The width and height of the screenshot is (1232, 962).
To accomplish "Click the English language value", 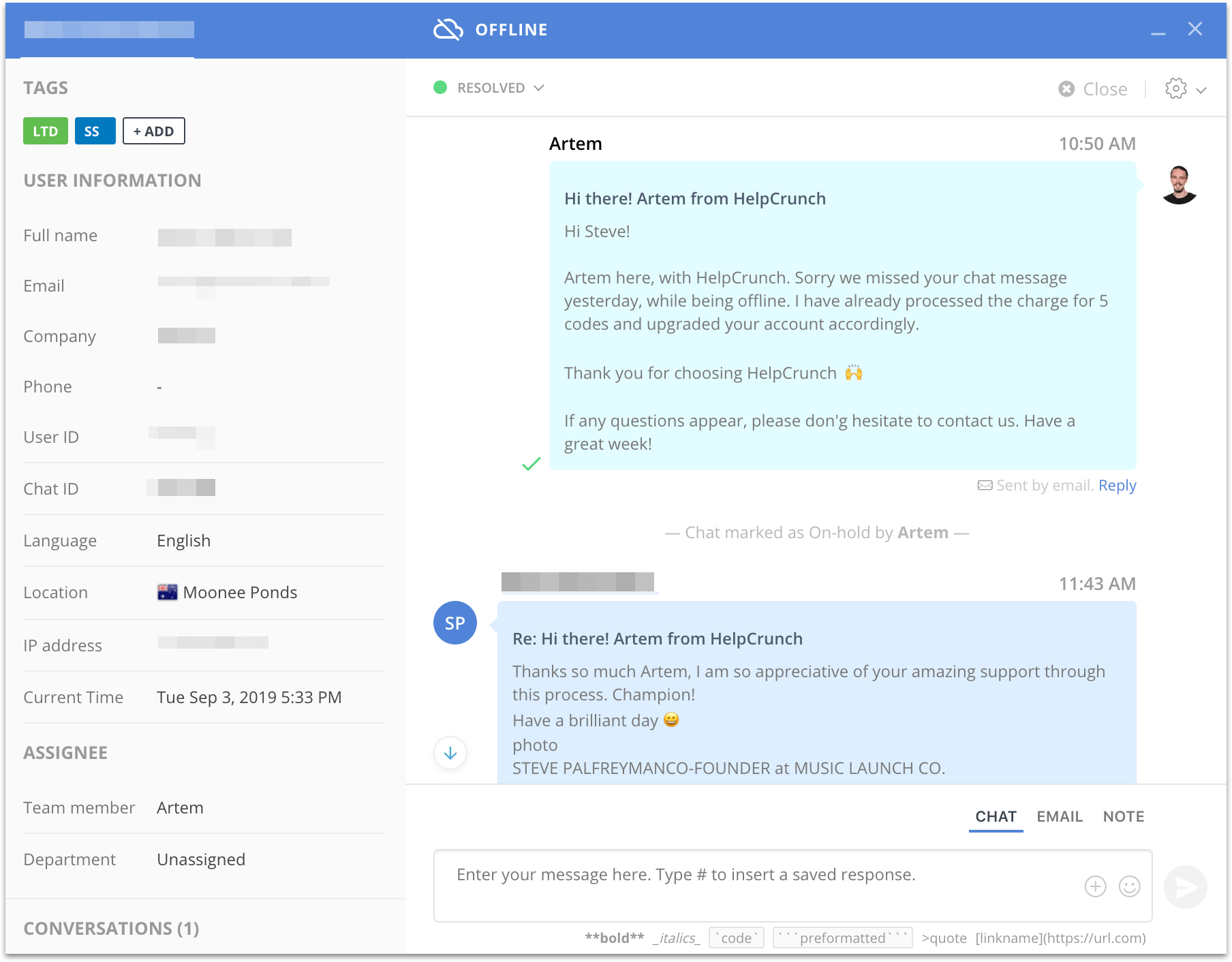I will click(184, 540).
